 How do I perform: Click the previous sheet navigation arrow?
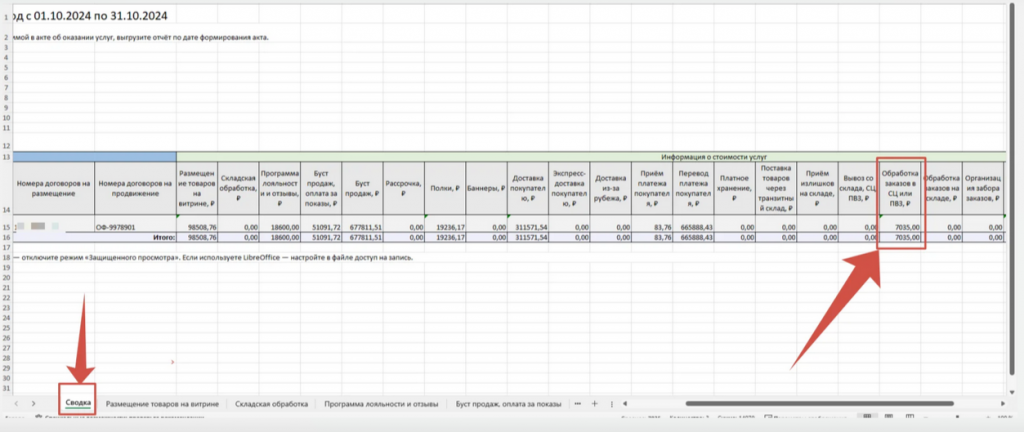coord(16,404)
